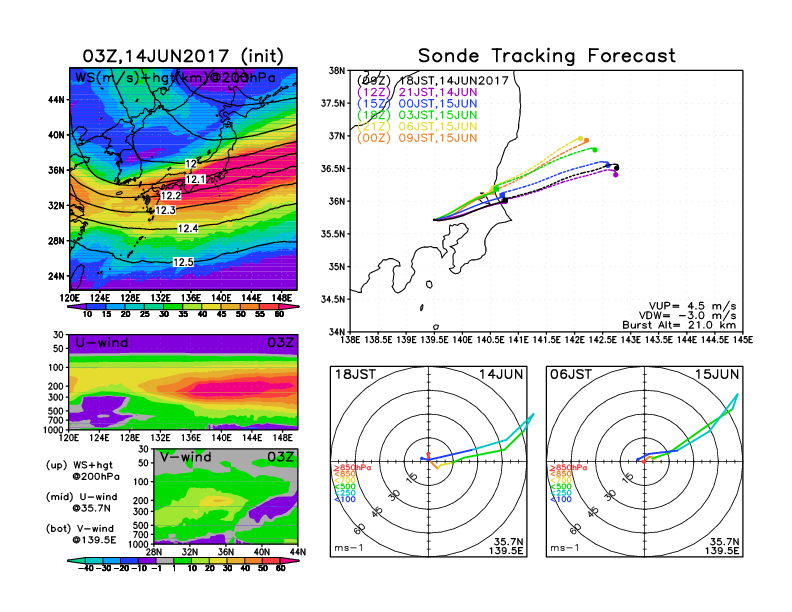This screenshot has width=792, height=612.
Task: Click the 38N latitude label on the tracking map
Action: (x=336, y=70)
